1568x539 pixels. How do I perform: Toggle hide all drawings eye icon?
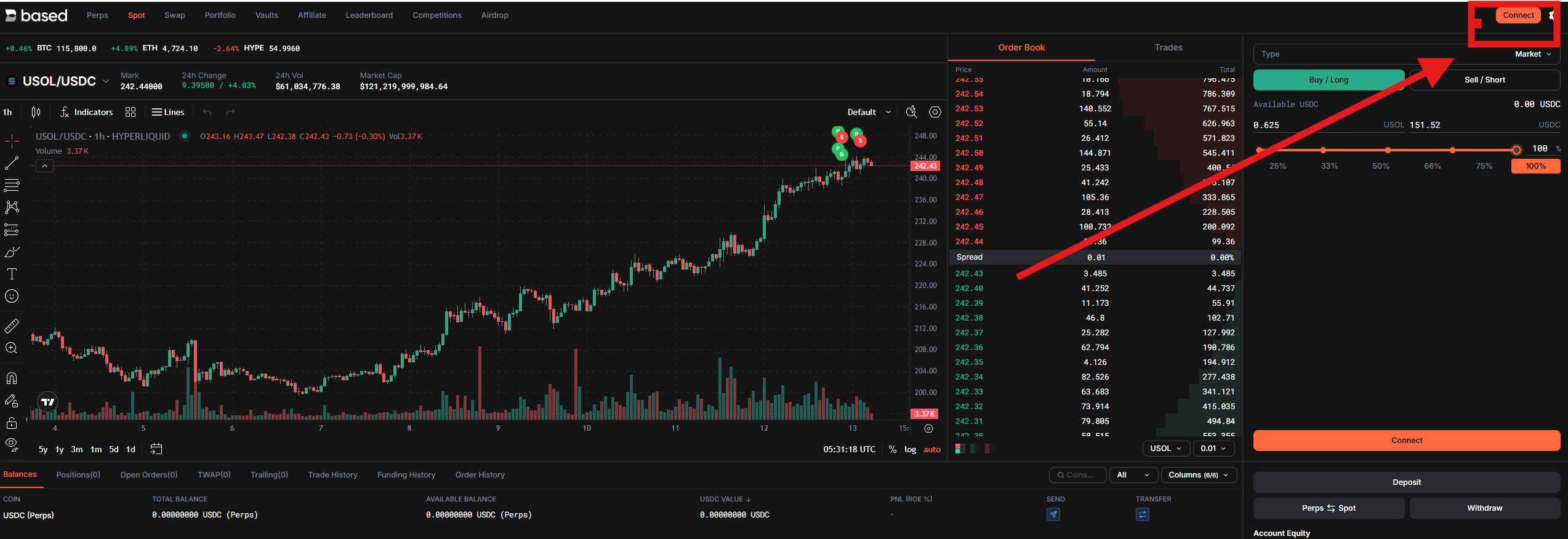pyautogui.click(x=12, y=444)
